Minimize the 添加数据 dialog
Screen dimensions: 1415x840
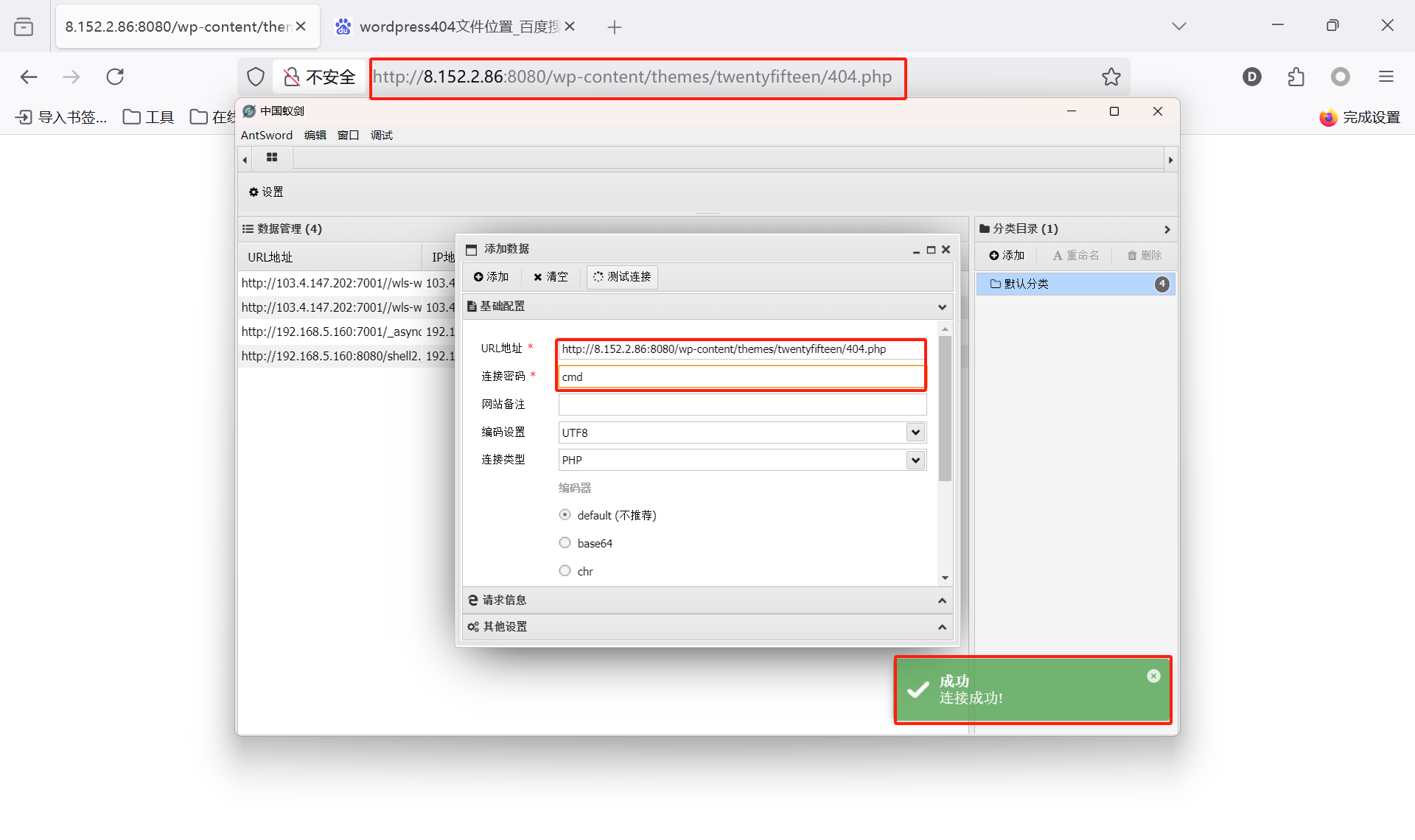click(916, 250)
